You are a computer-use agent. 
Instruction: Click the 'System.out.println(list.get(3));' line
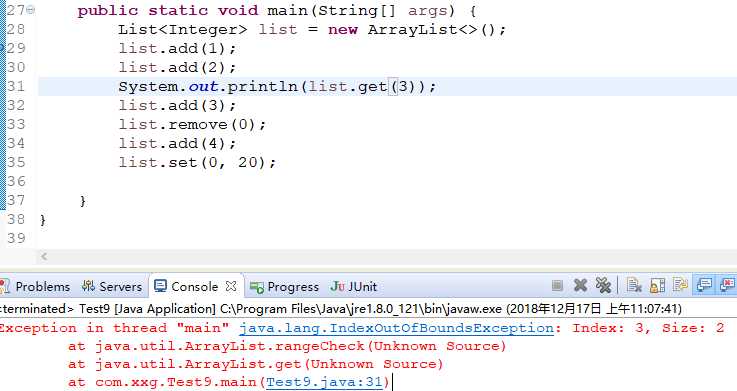coord(277,87)
